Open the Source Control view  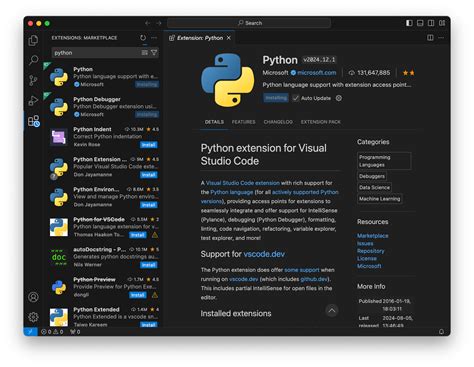33,80
